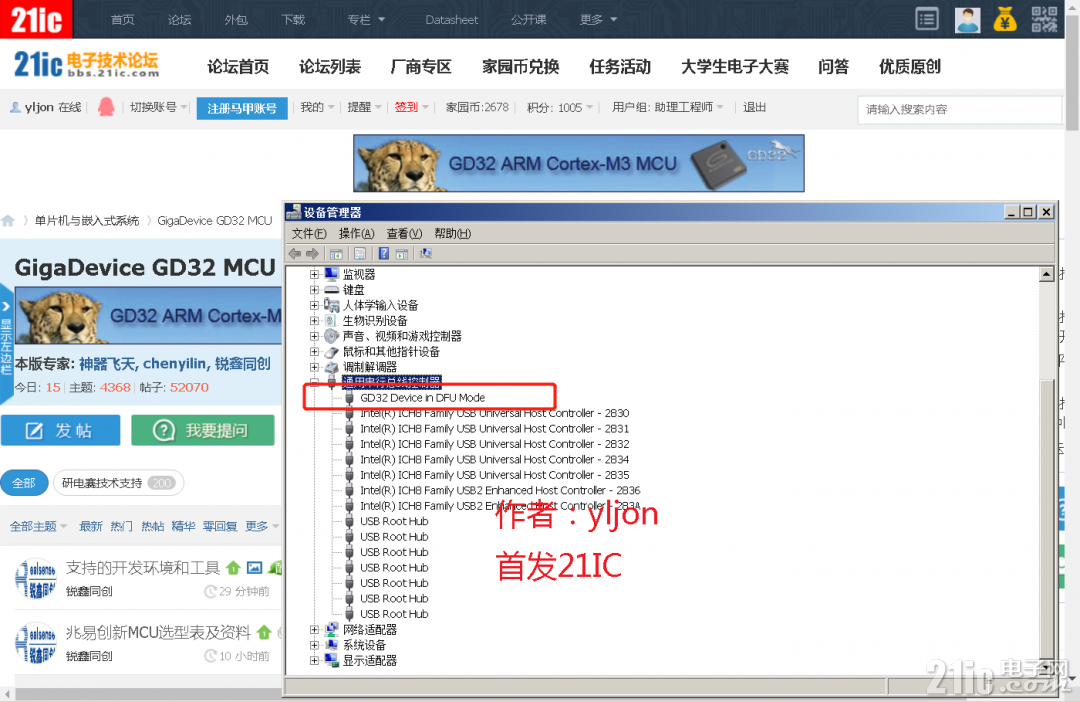The image size is (1080, 702).
Task: Click Device Manager back arrow toolbar icon
Action: [295, 254]
